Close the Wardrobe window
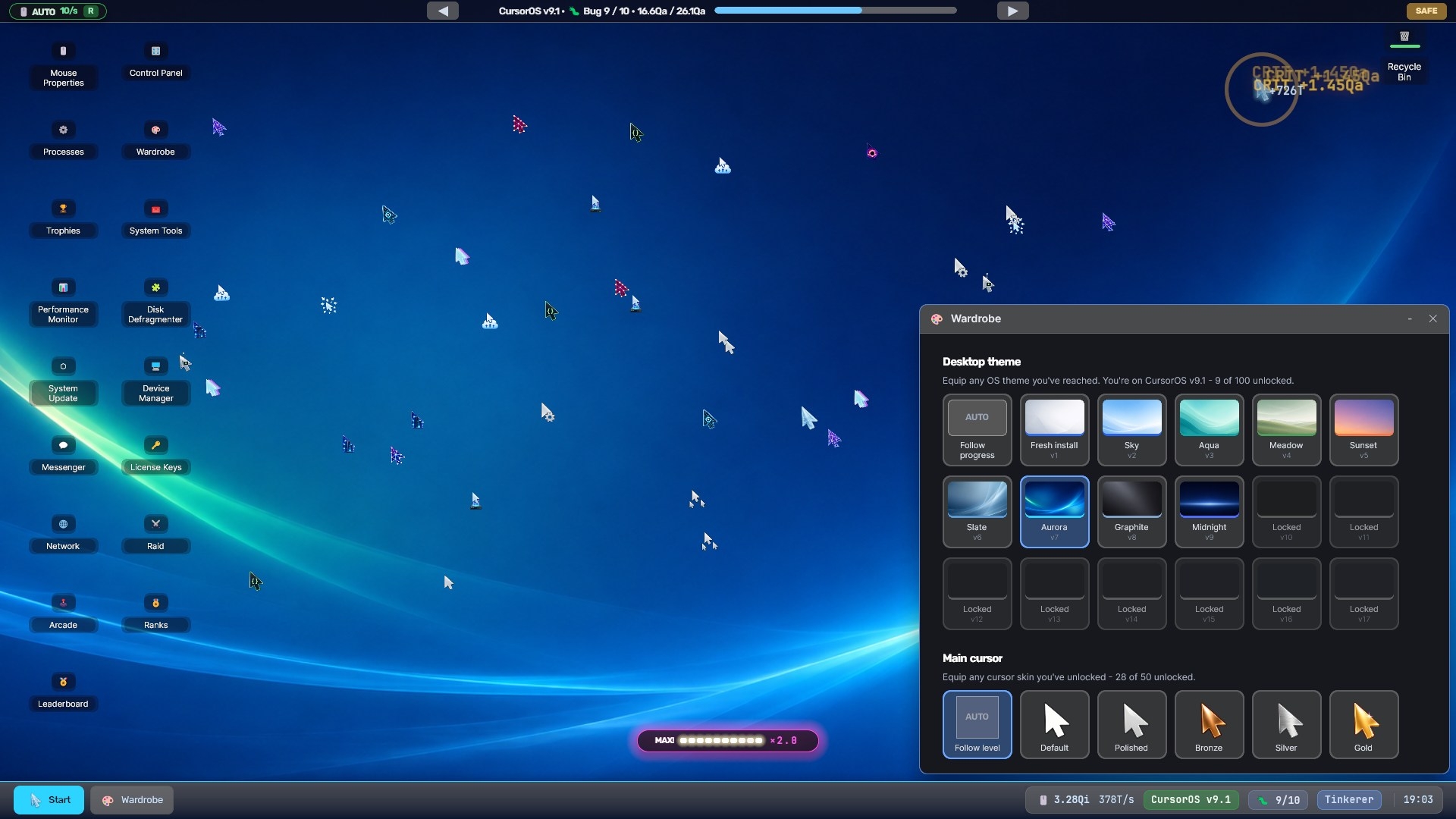1456x819 pixels. (1432, 319)
